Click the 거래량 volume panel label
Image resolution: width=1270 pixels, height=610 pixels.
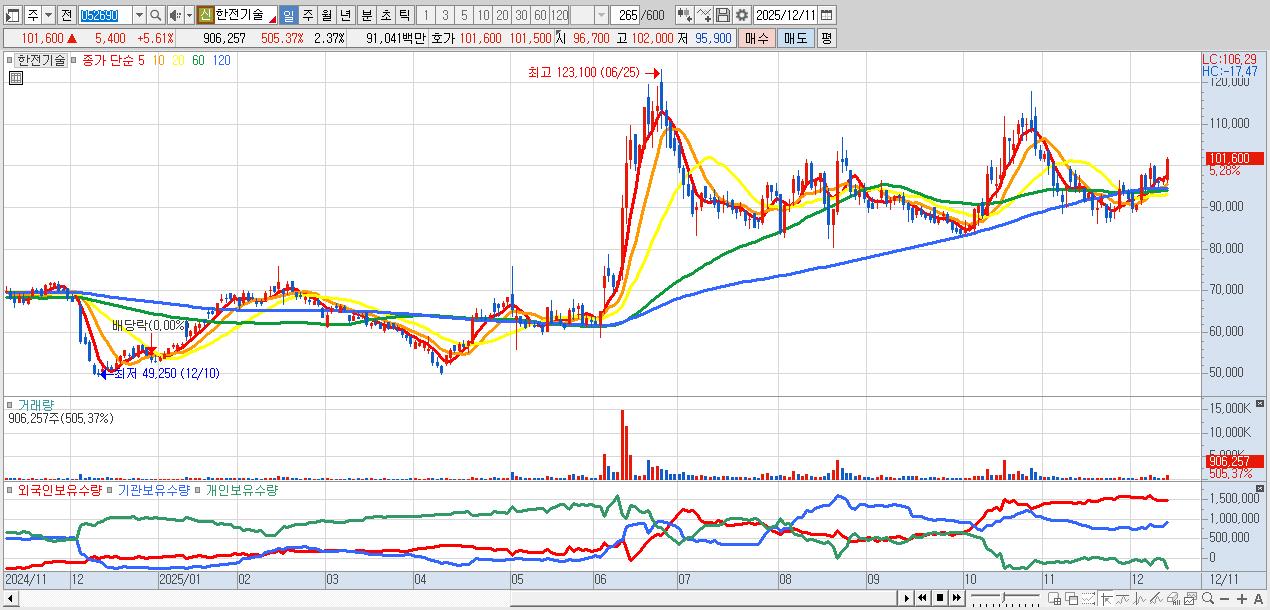36,405
